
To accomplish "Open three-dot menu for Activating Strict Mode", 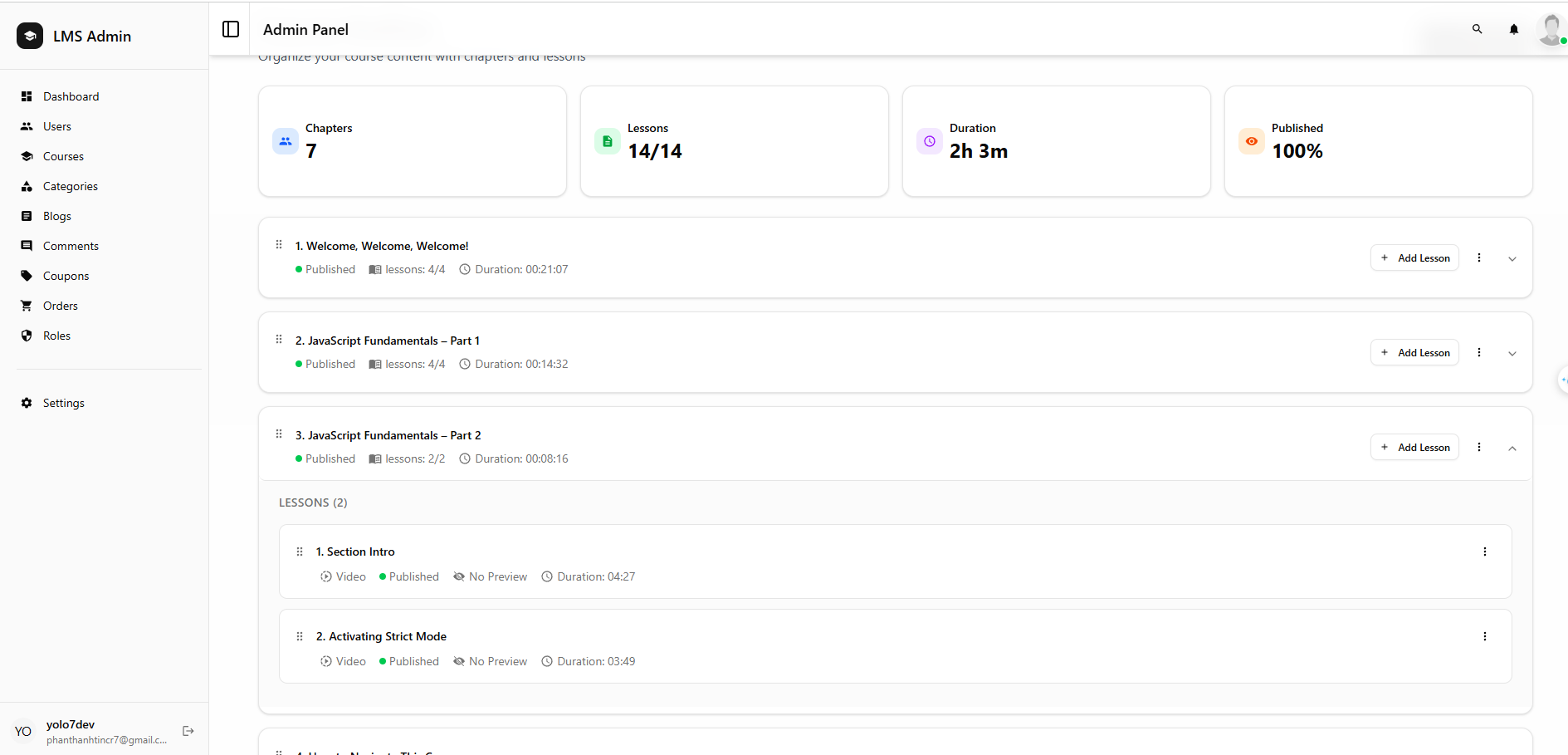I will click(x=1484, y=636).
